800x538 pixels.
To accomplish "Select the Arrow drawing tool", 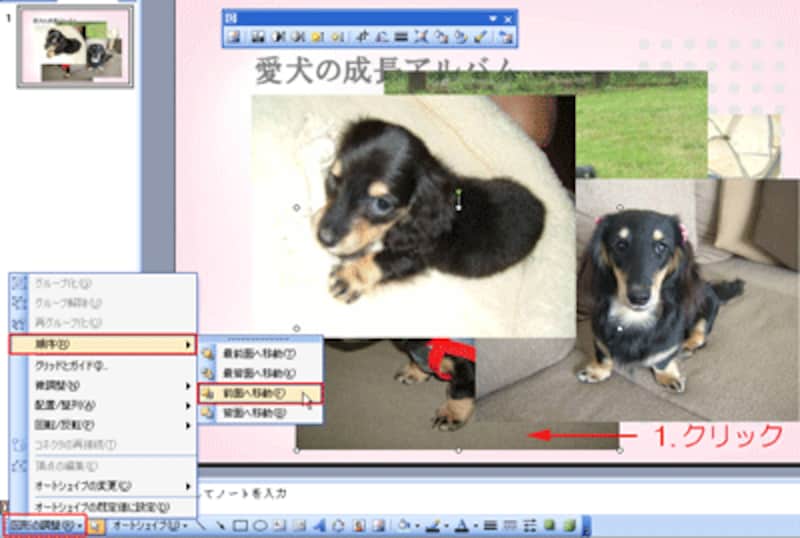I will [222, 525].
